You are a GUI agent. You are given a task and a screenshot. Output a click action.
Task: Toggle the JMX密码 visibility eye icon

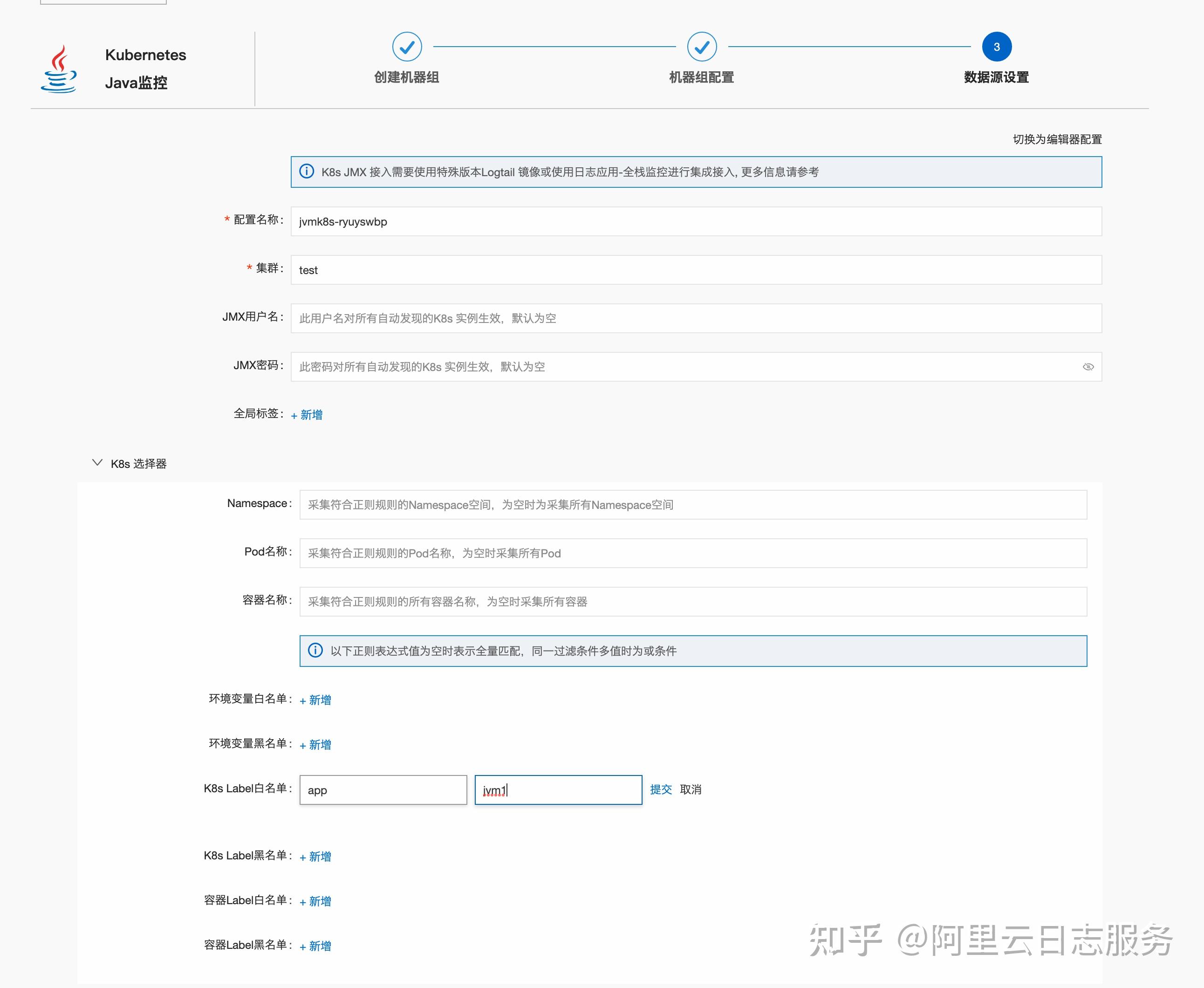click(1088, 366)
